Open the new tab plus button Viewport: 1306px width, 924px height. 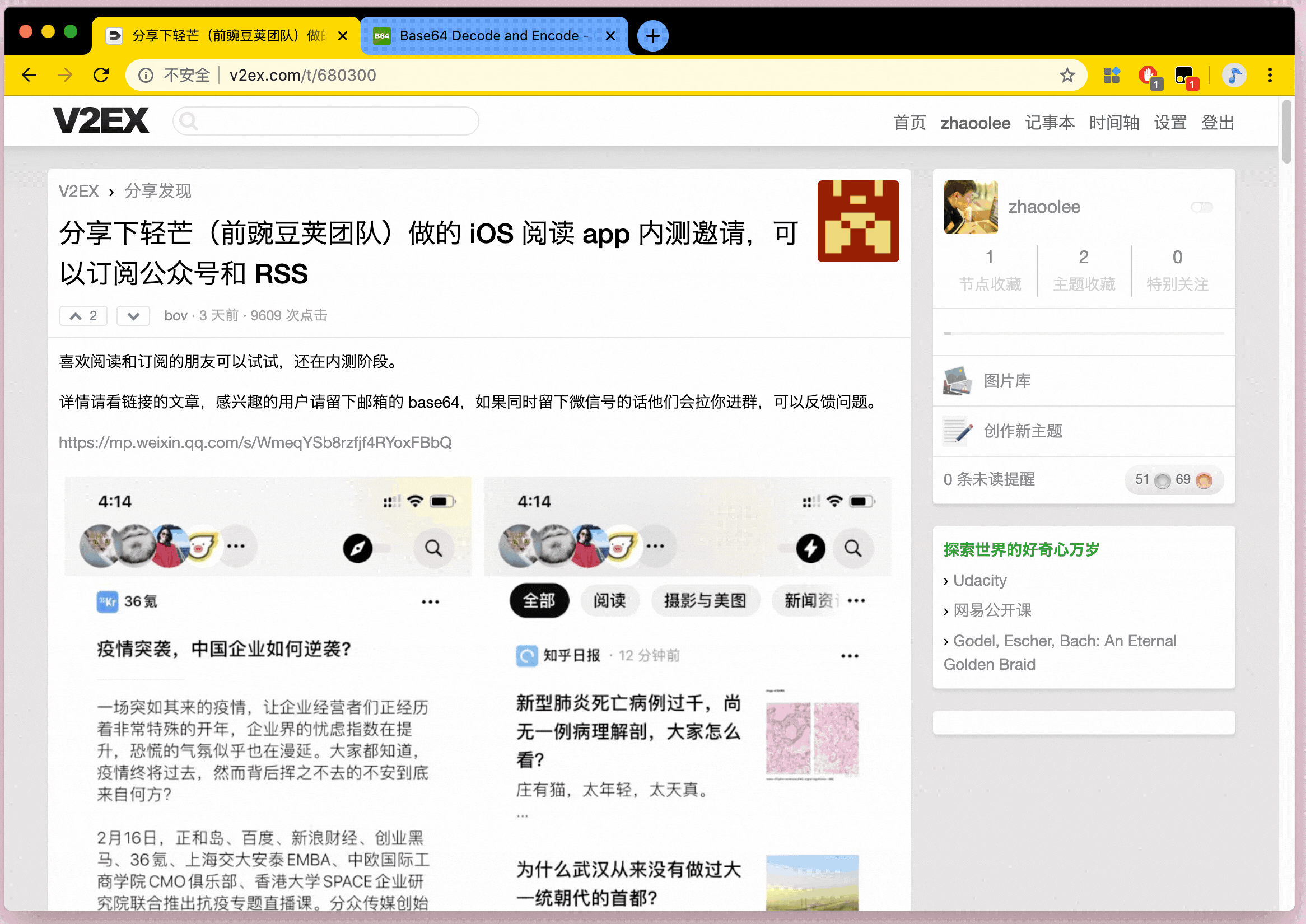(x=652, y=36)
